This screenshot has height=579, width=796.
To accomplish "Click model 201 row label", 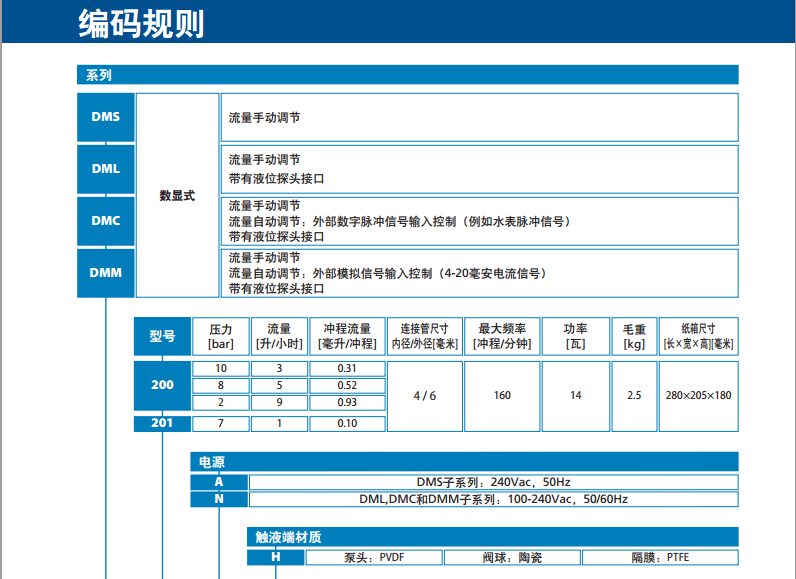I will [x=162, y=423].
